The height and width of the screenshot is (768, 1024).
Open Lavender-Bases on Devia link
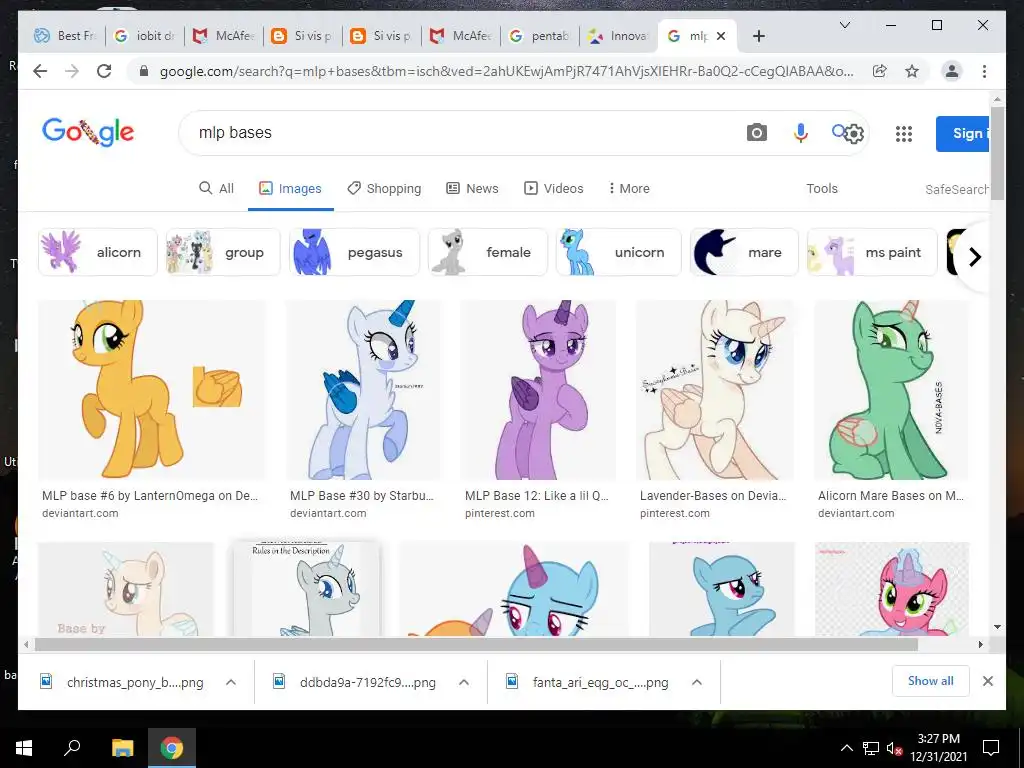712,496
